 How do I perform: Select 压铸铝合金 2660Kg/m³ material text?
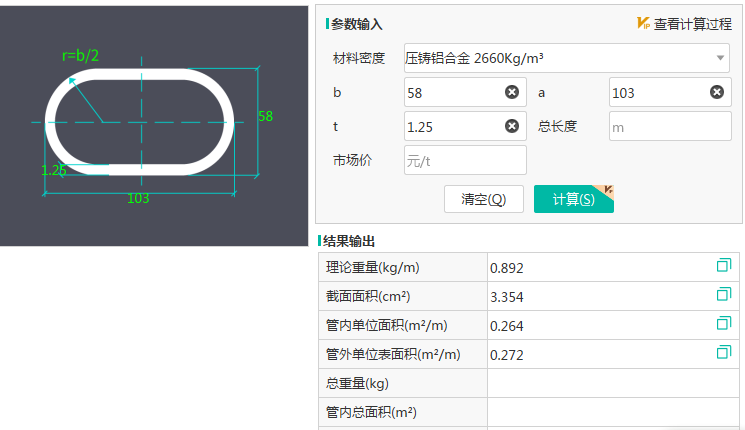coord(474,58)
